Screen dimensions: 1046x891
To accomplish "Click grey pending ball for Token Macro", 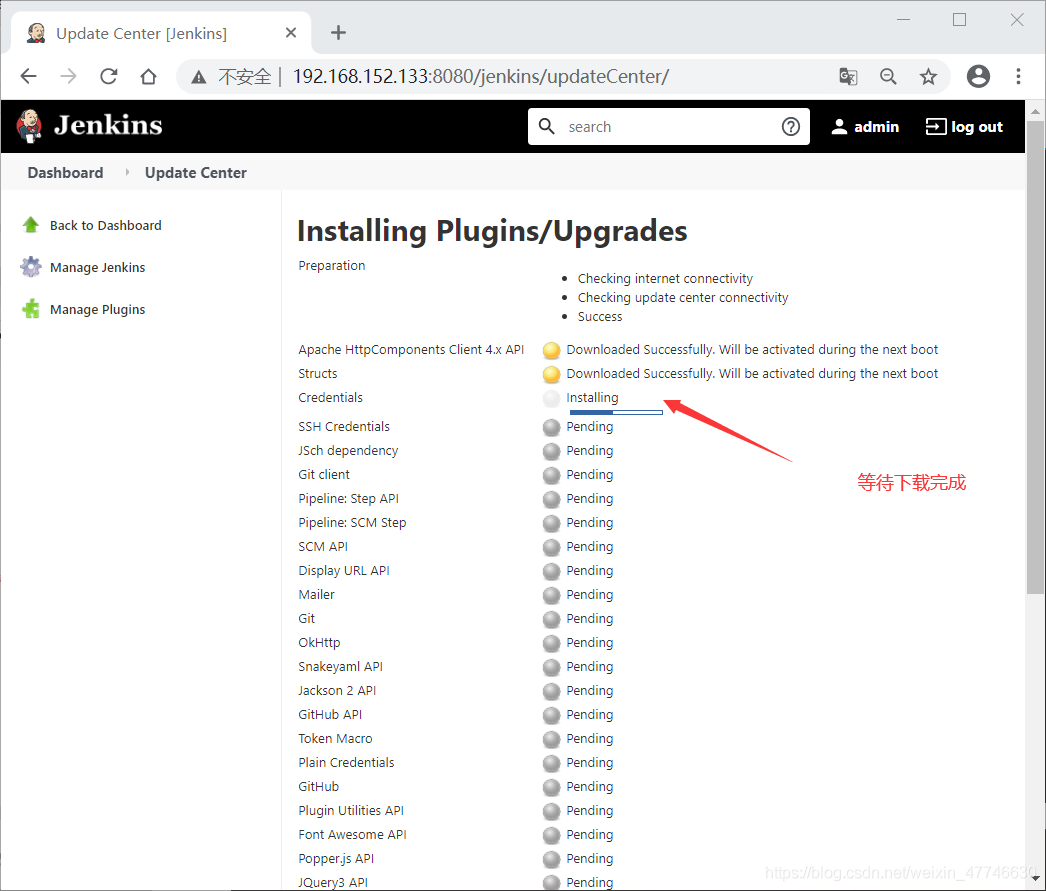I will (x=552, y=739).
